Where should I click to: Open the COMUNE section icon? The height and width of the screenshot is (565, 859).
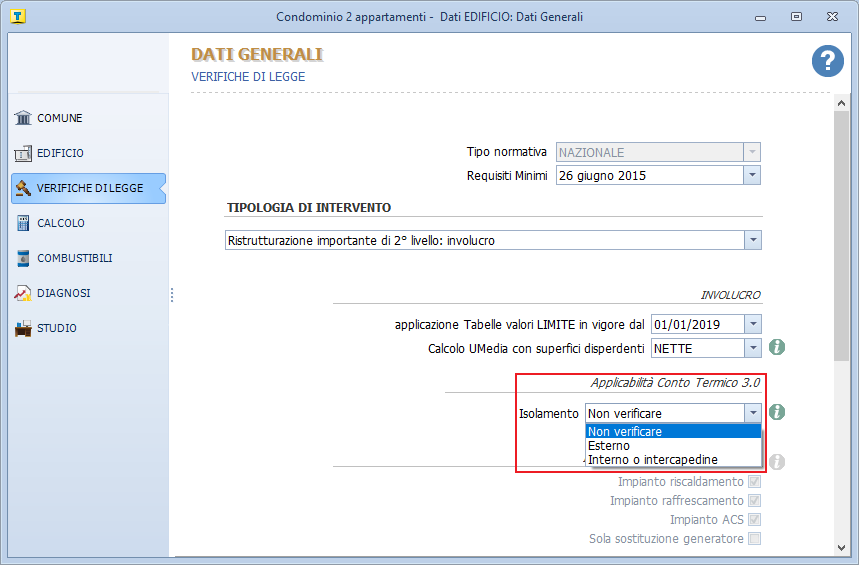(x=23, y=118)
